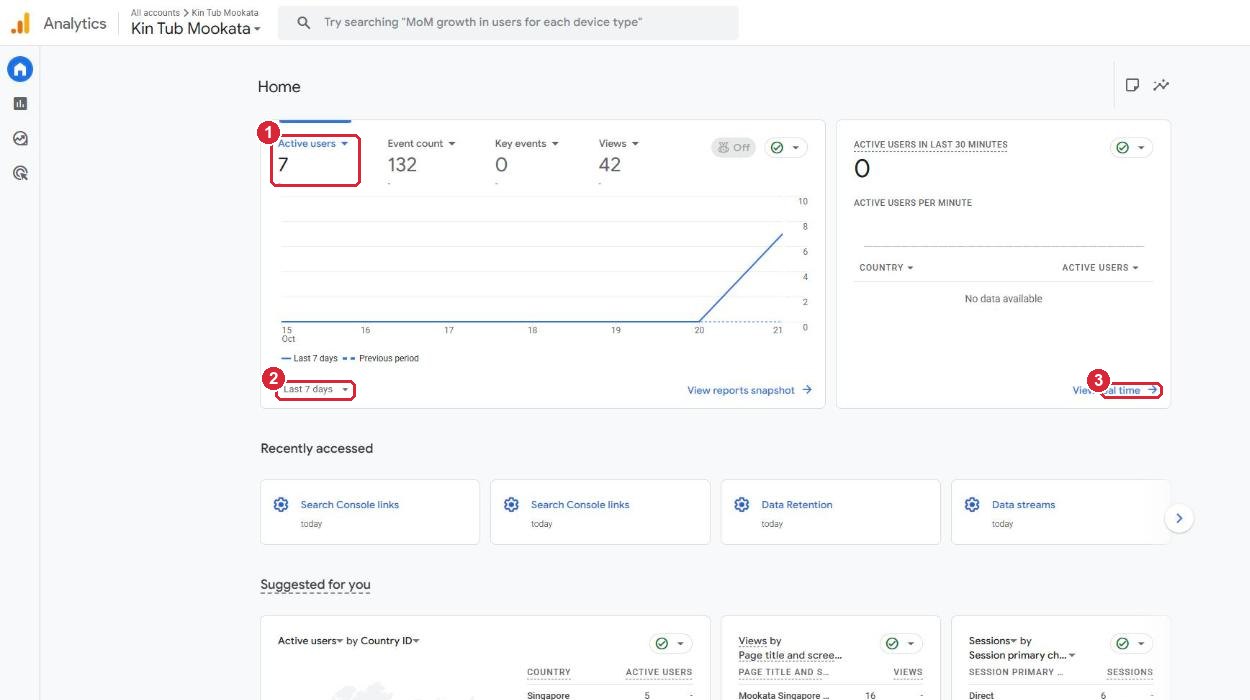
Task: Click the Google Analytics logo
Action: (21, 23)
